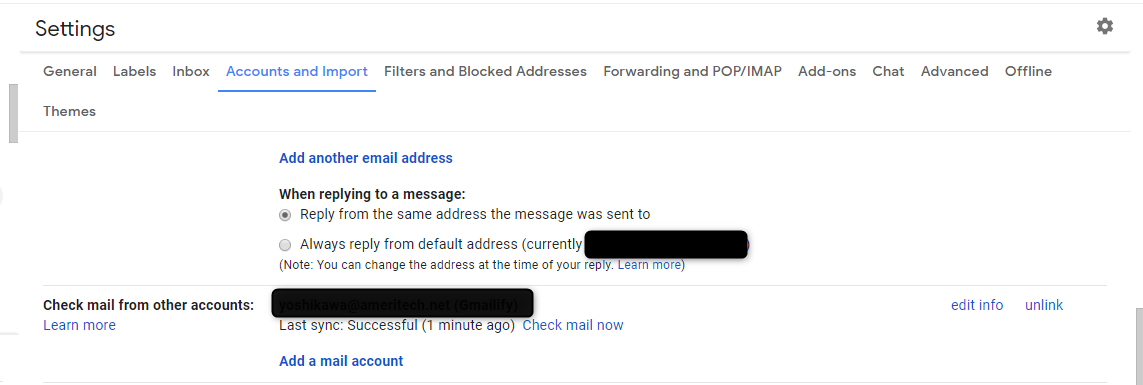This screenshot has height=385, width=1143.
Task: Open Filters and Blocked Addresses tab
Action: 485,71
